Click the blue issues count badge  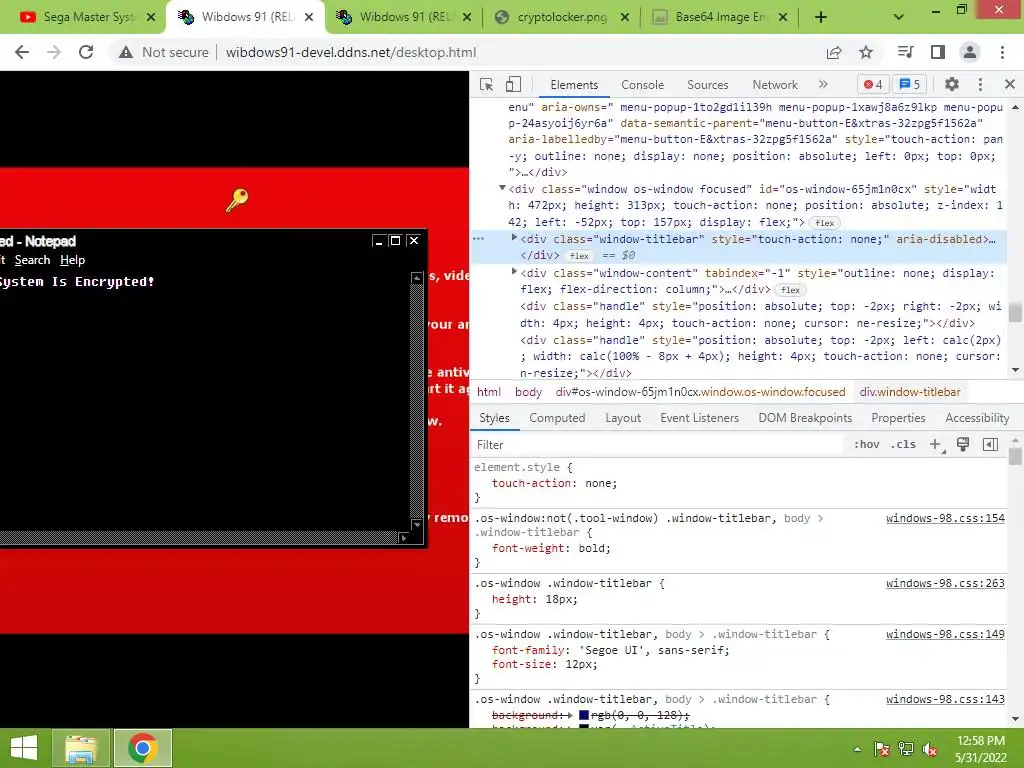(910, 84)
